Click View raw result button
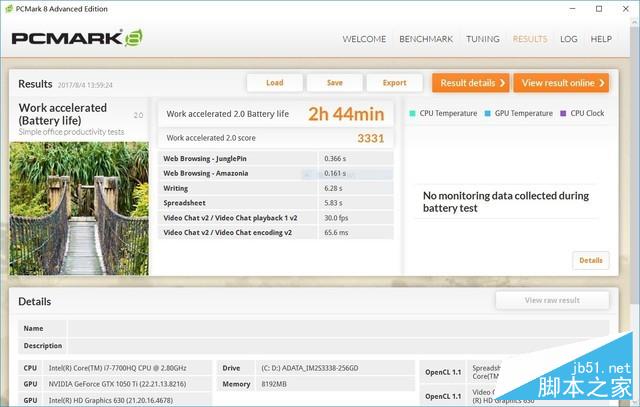Image resolution: width=640 pixels, height=407 pixels. [x=552, y=300]
